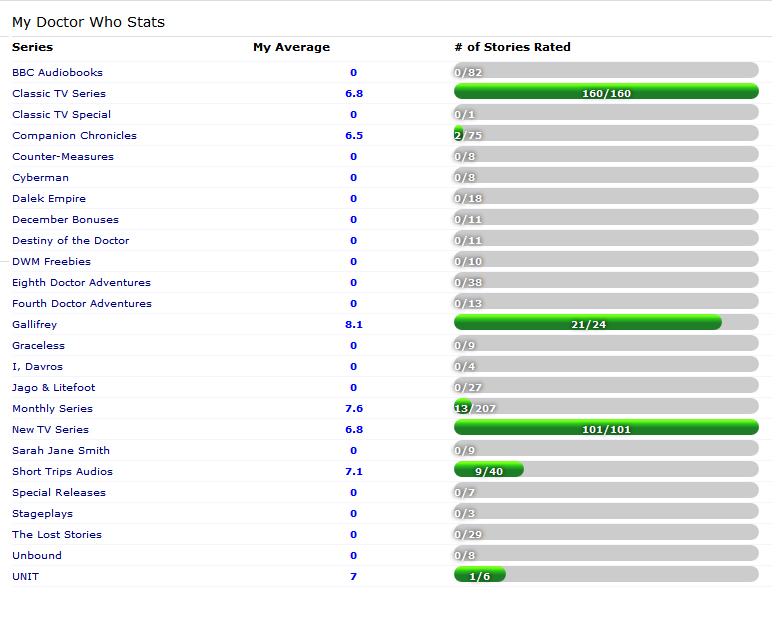Open the Special Releases link
This screenshot has width=772, height=626.
click(59, 493)
